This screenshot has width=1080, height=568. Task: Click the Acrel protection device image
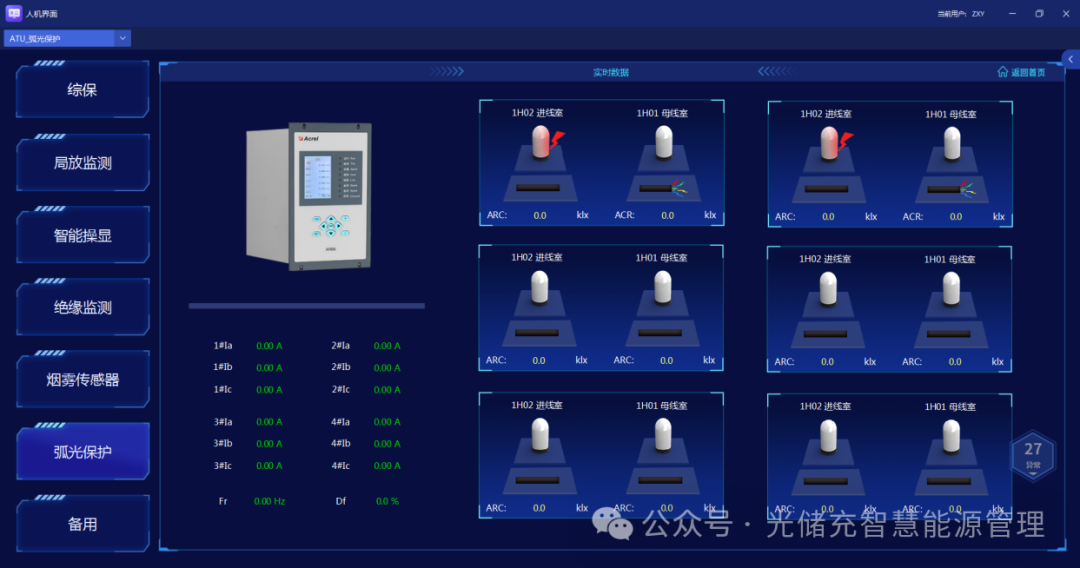point(309,196)
